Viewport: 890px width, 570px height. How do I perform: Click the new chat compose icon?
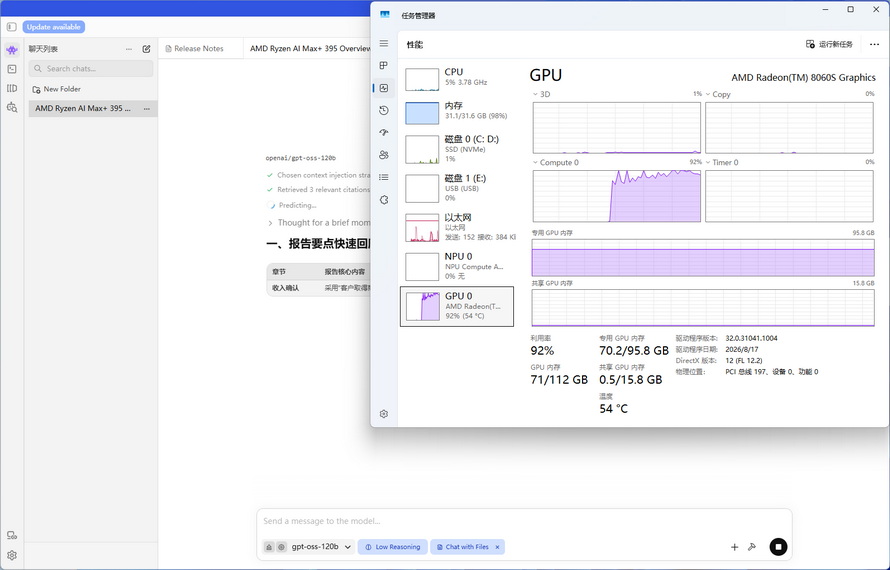point(146,49)
